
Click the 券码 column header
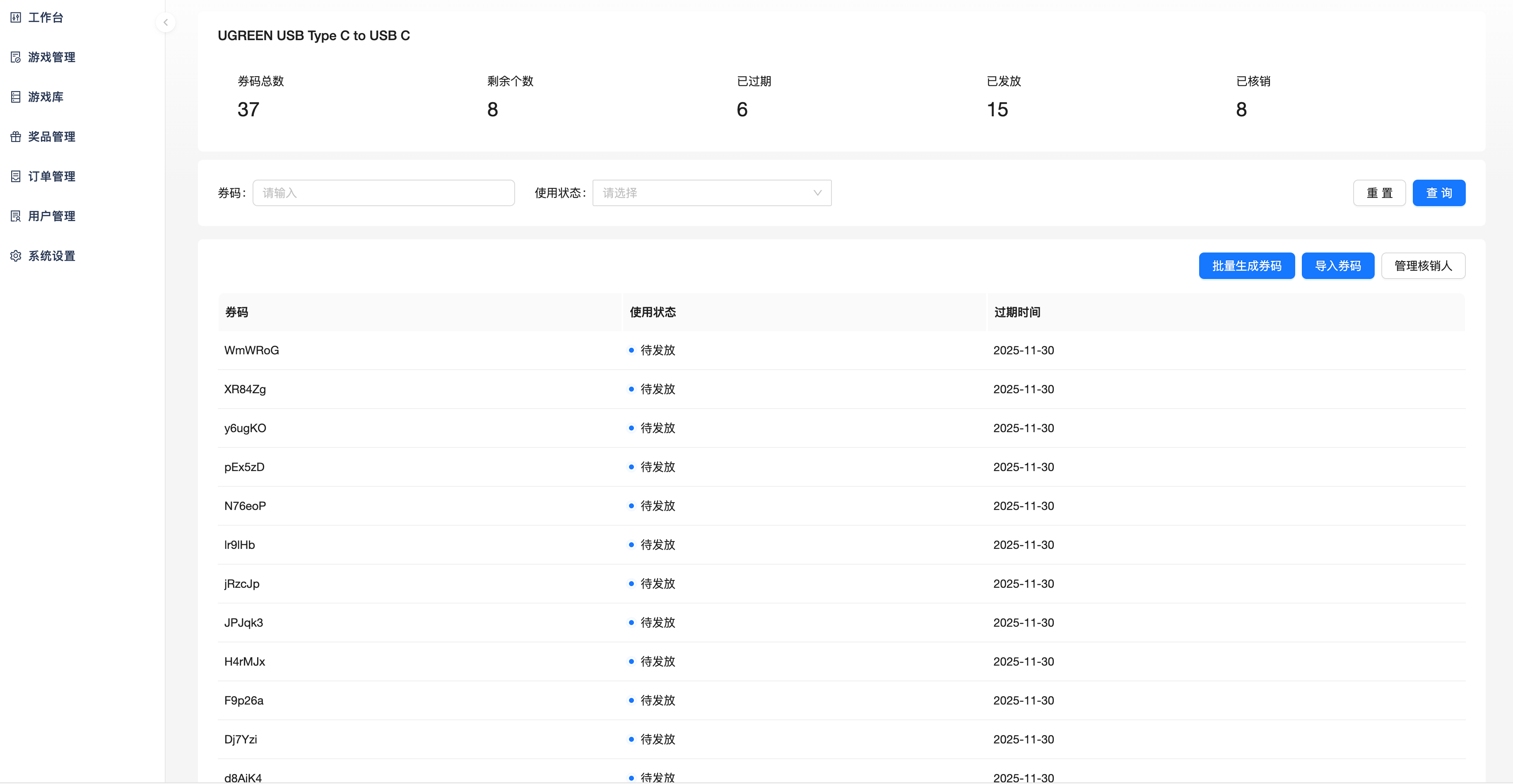(x=419, y=312)
